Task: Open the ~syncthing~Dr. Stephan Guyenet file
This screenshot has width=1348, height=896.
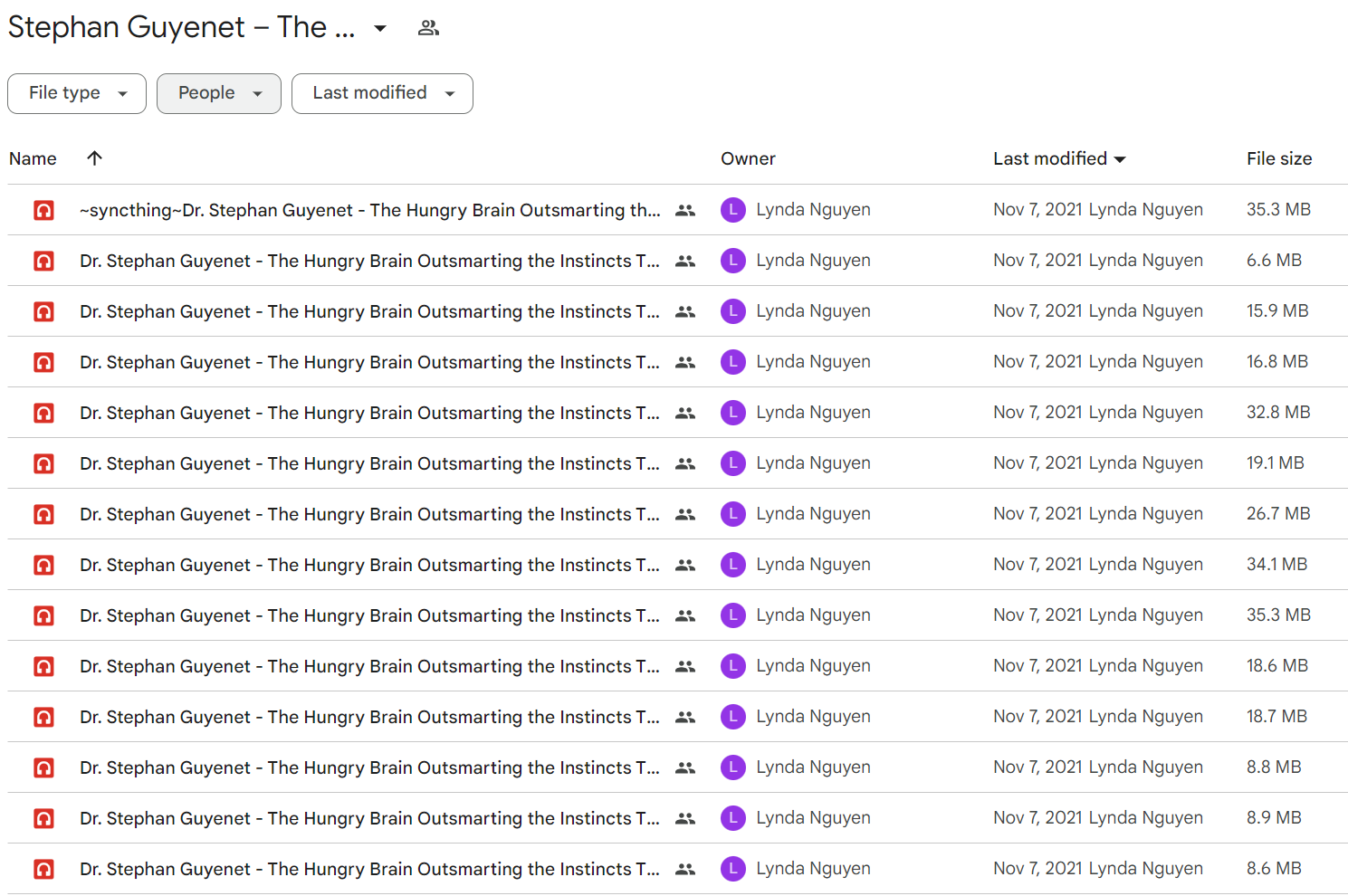Action: tap(370, 210)
